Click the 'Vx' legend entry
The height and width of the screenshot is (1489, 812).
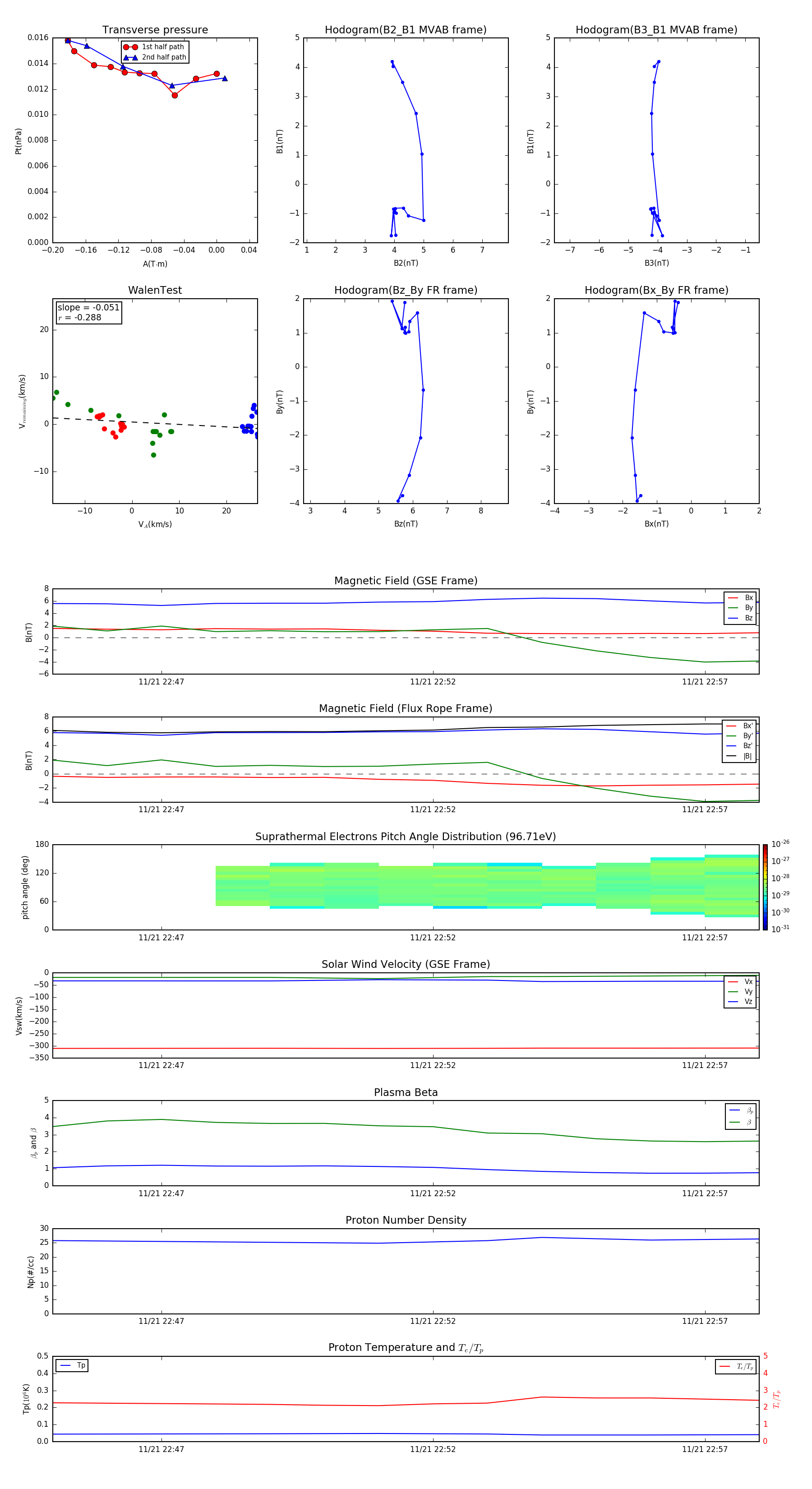click(x=741, y=981)
